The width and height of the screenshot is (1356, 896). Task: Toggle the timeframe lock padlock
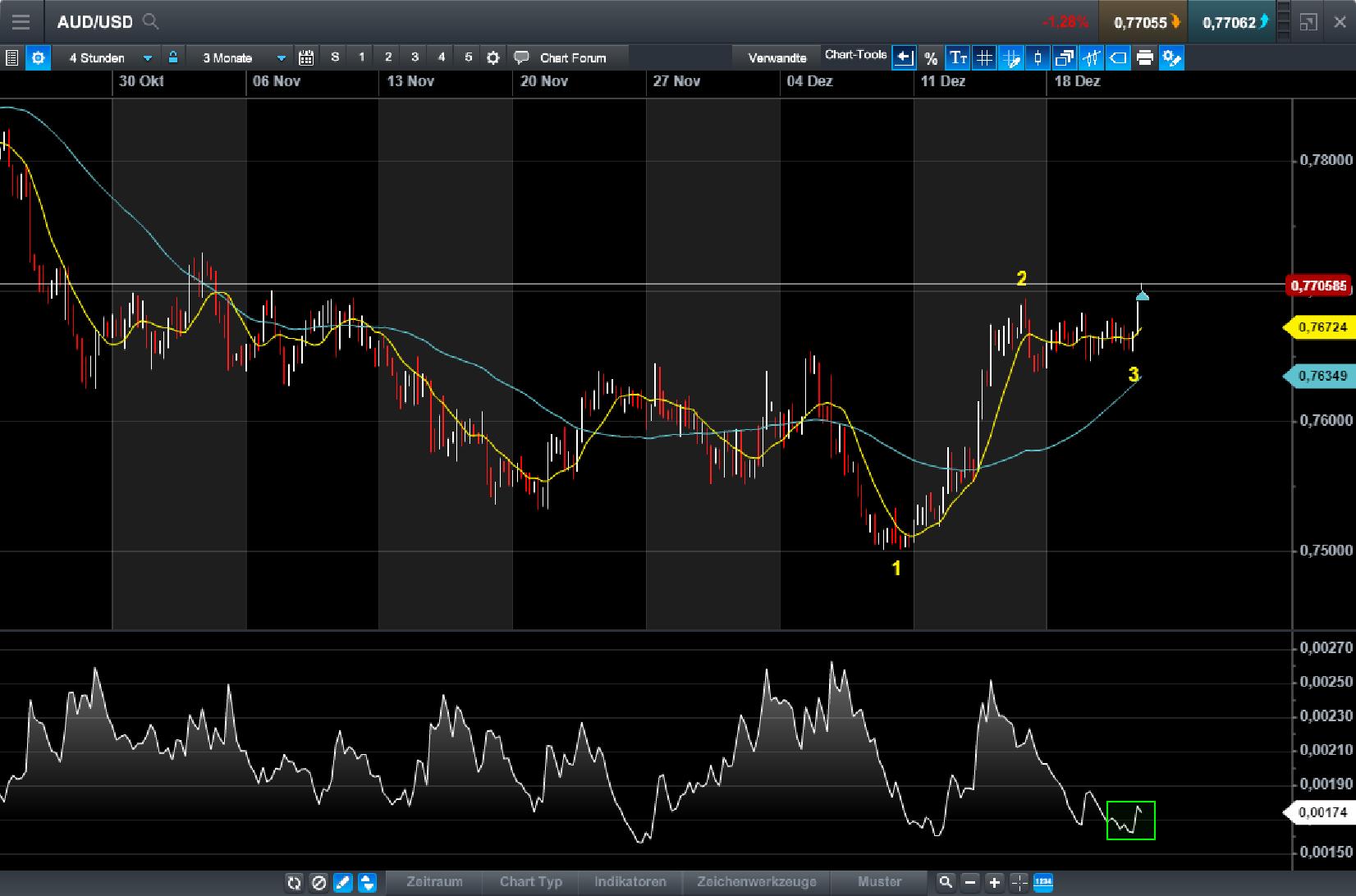tap(173, 57)
